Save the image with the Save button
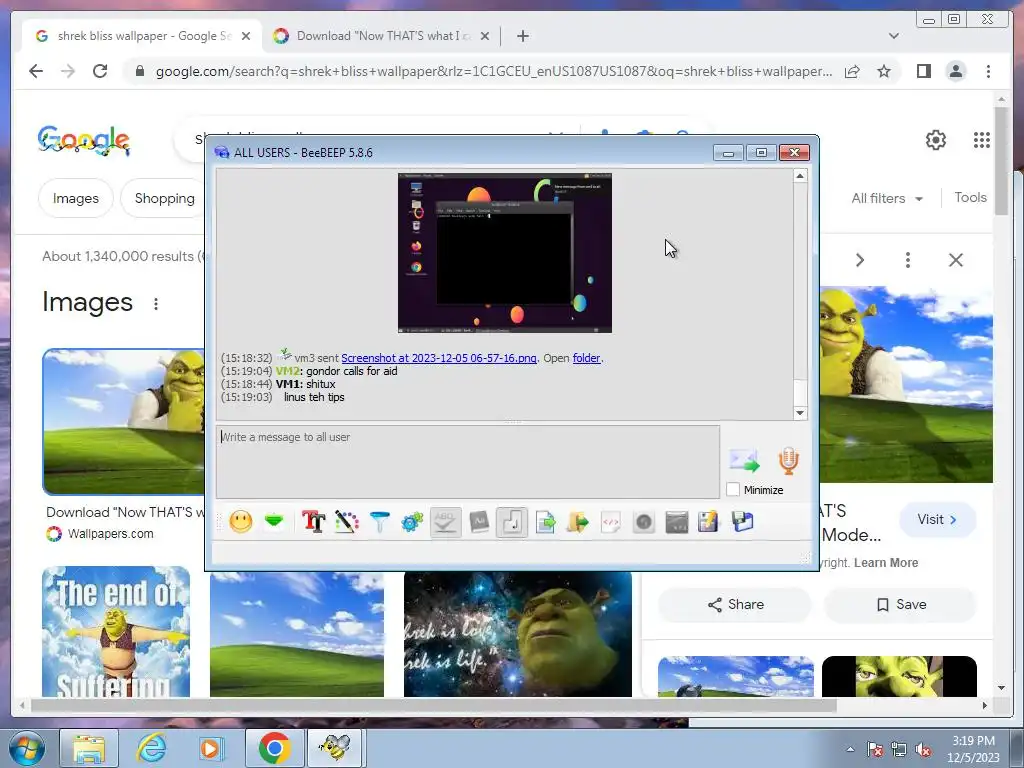Screen dimensions: 1024x768 [901, 605]
